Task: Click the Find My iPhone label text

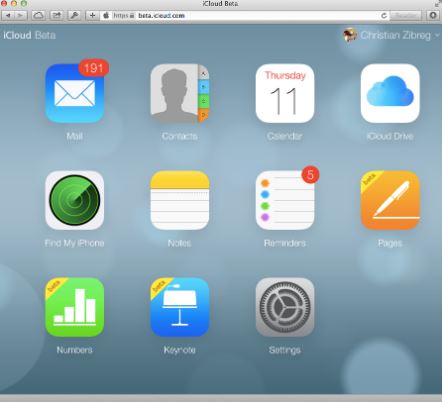Action: pyautogui.click(x=75, y=243)
